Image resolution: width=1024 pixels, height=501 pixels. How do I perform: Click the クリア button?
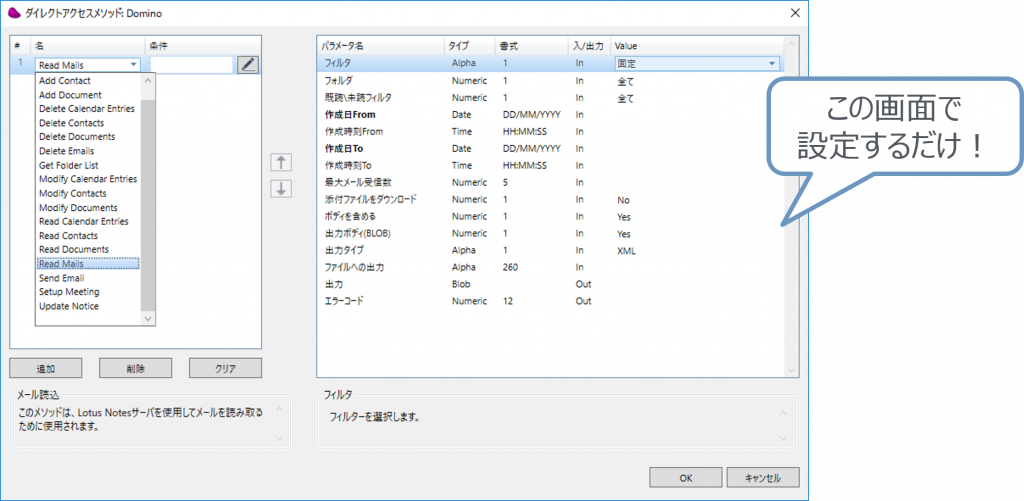pyautogui.click(x=225, y=368)
